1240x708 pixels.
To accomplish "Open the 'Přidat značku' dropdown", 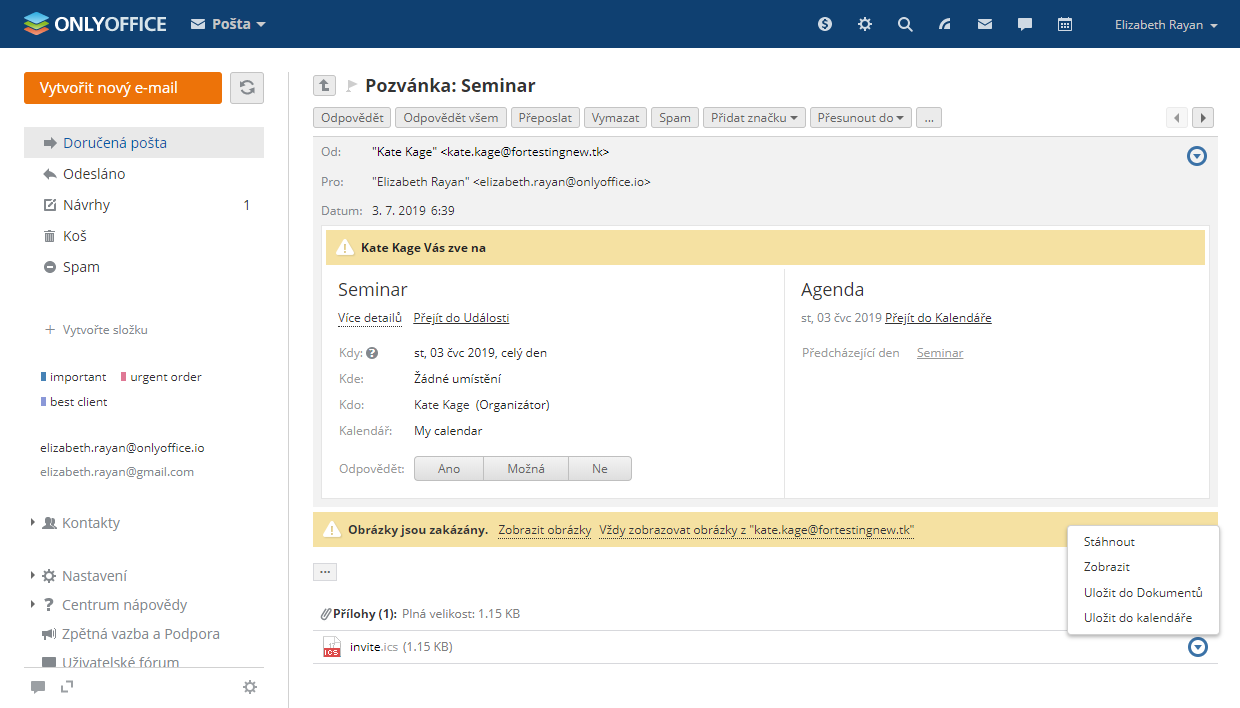I will (x=754, y=118).
